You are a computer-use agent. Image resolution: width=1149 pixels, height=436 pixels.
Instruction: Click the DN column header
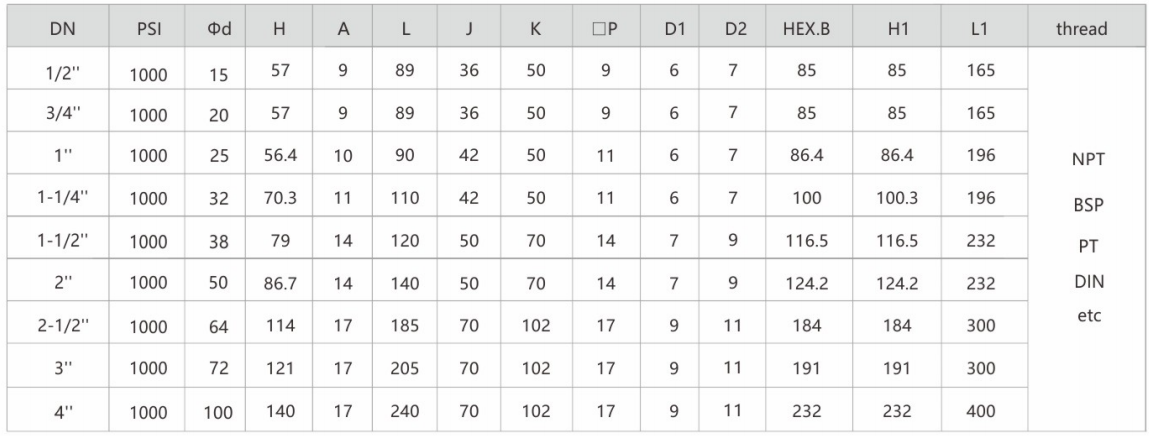tap(62, 29)
